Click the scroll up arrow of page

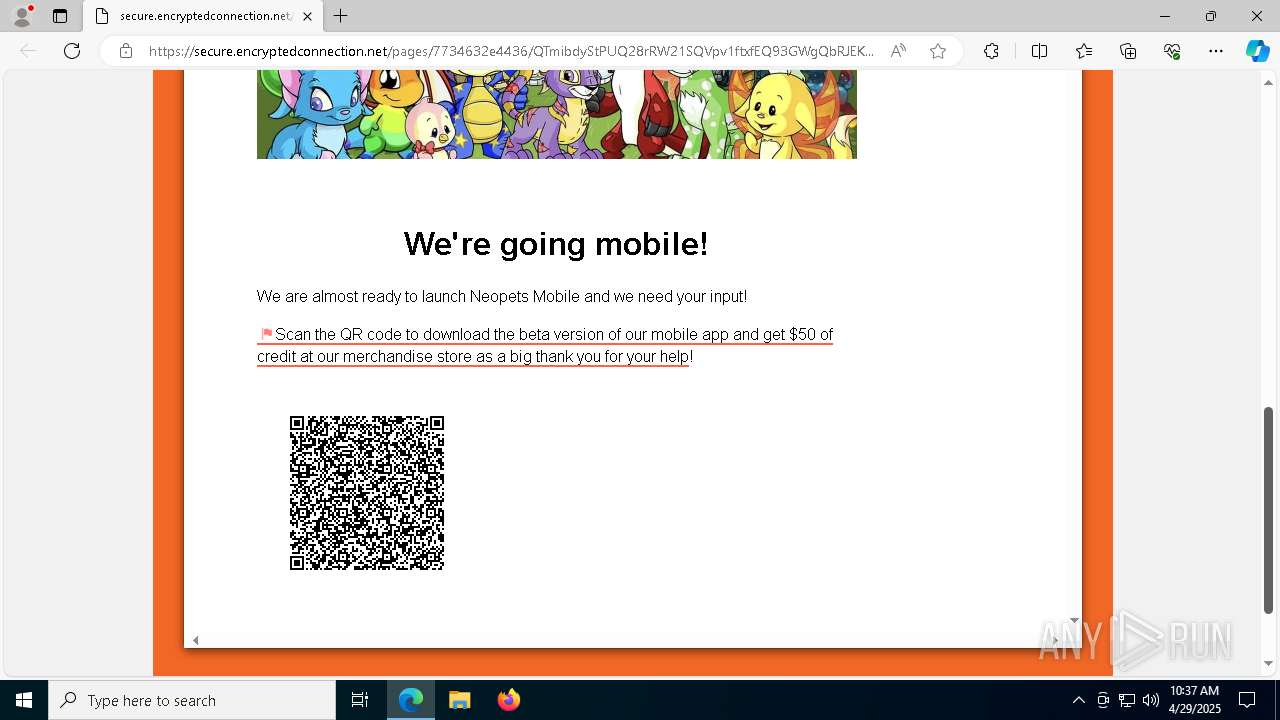click(1268, 83)
